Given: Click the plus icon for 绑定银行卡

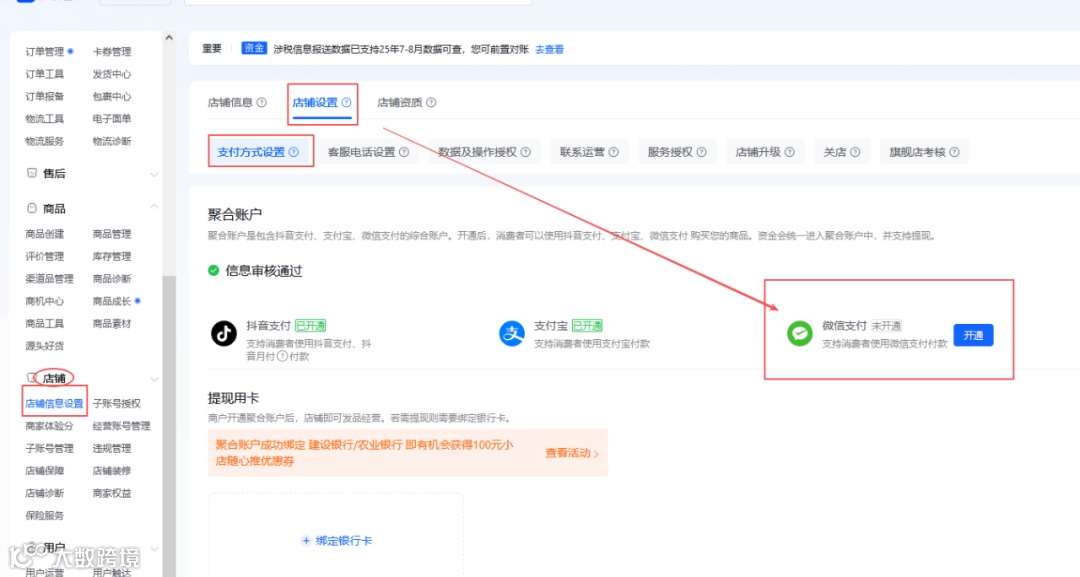Looking at the screenshot, I should coord(307,541).
